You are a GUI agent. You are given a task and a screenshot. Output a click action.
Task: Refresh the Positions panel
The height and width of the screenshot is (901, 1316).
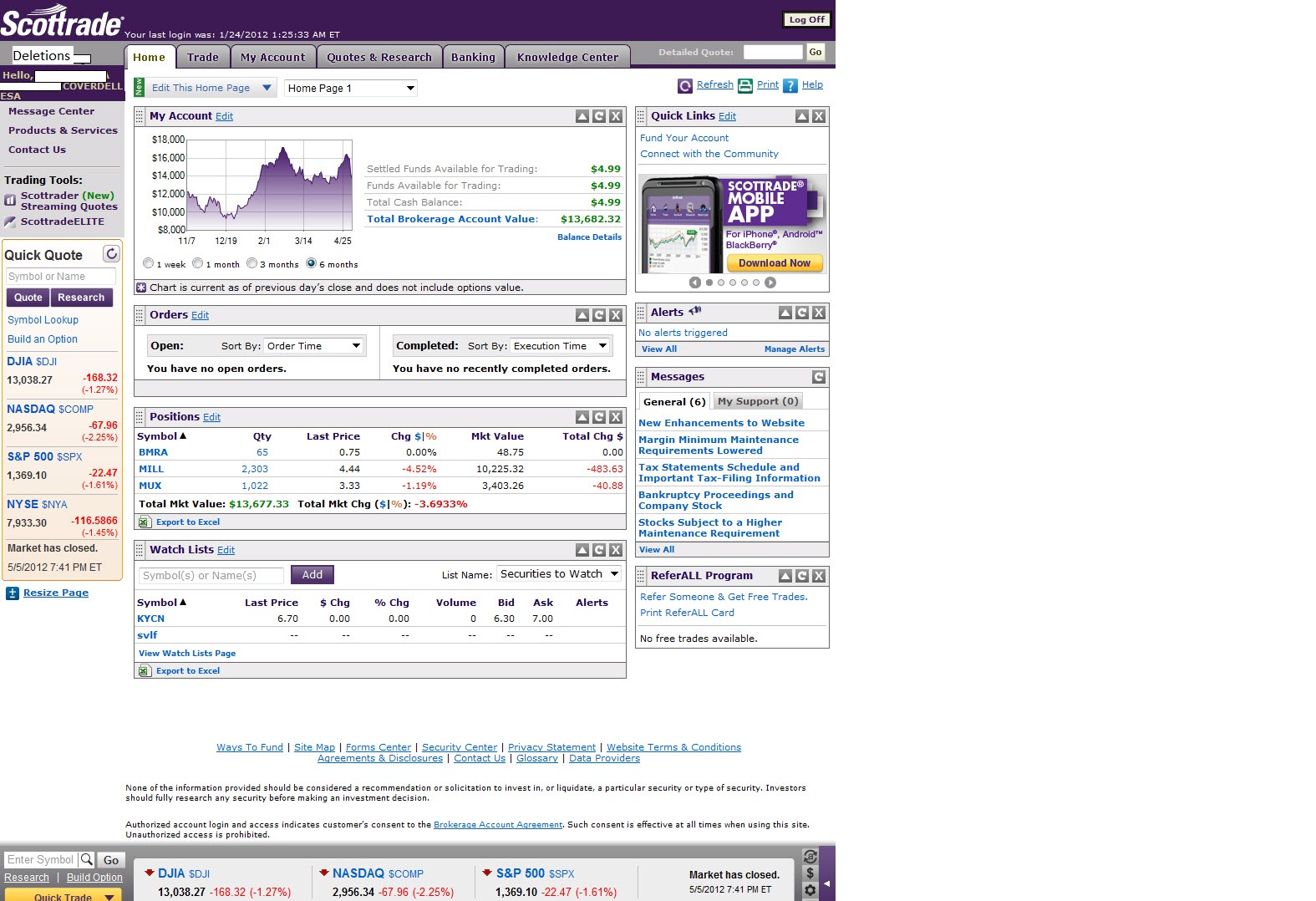click(x=599, y=417)
